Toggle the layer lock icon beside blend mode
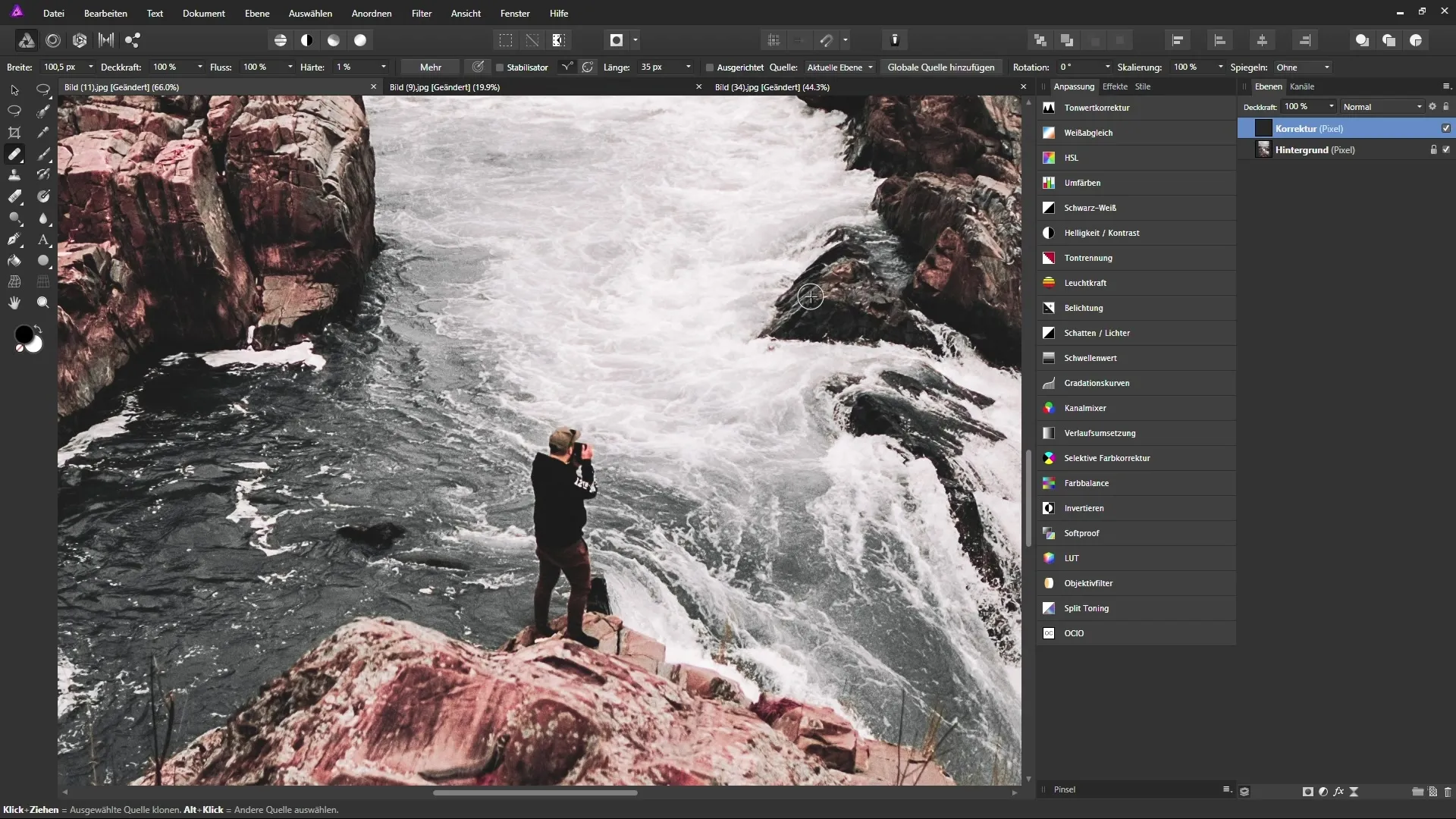 1446,107
